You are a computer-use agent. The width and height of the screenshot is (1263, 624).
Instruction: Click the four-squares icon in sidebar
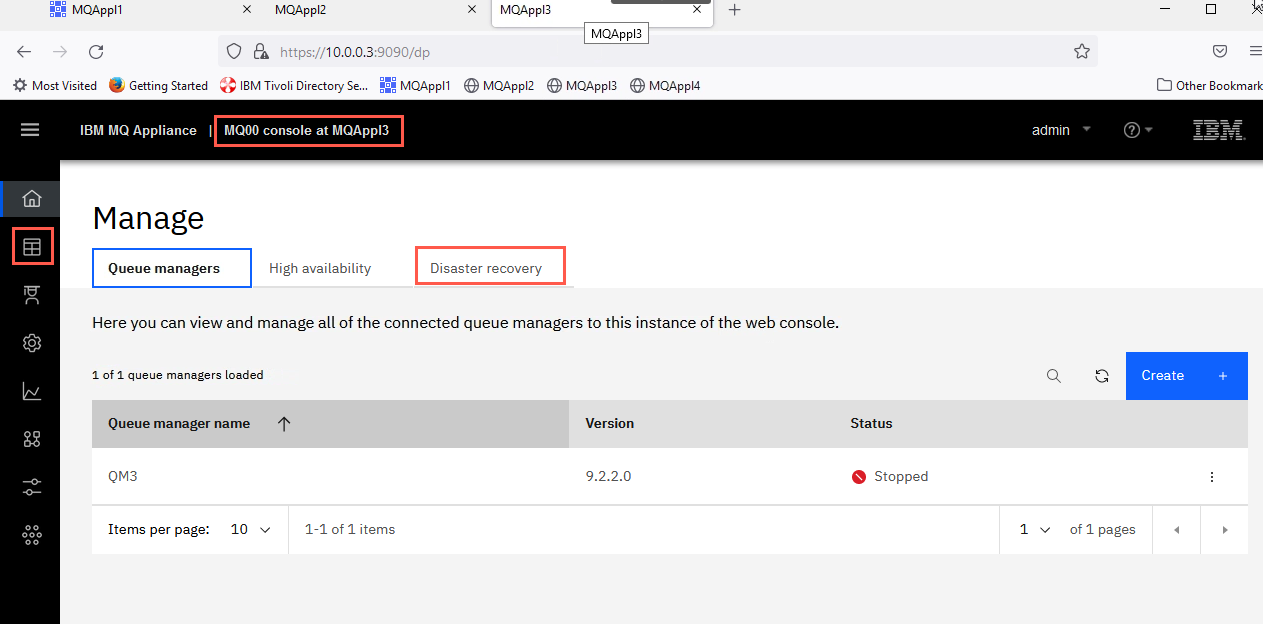pyautogui.click(x=32, y=439)
